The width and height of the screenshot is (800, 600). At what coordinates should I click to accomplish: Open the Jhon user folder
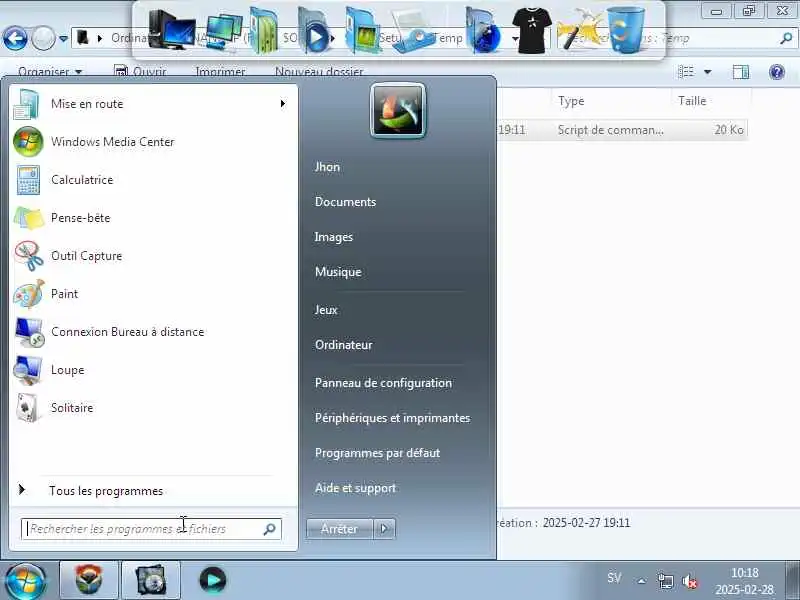327,167
